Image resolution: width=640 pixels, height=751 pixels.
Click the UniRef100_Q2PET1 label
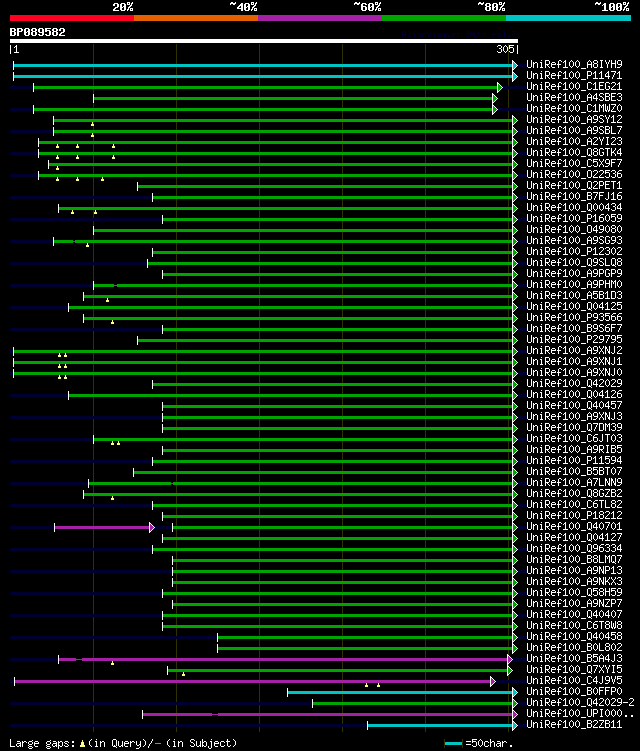coord(574,185)
